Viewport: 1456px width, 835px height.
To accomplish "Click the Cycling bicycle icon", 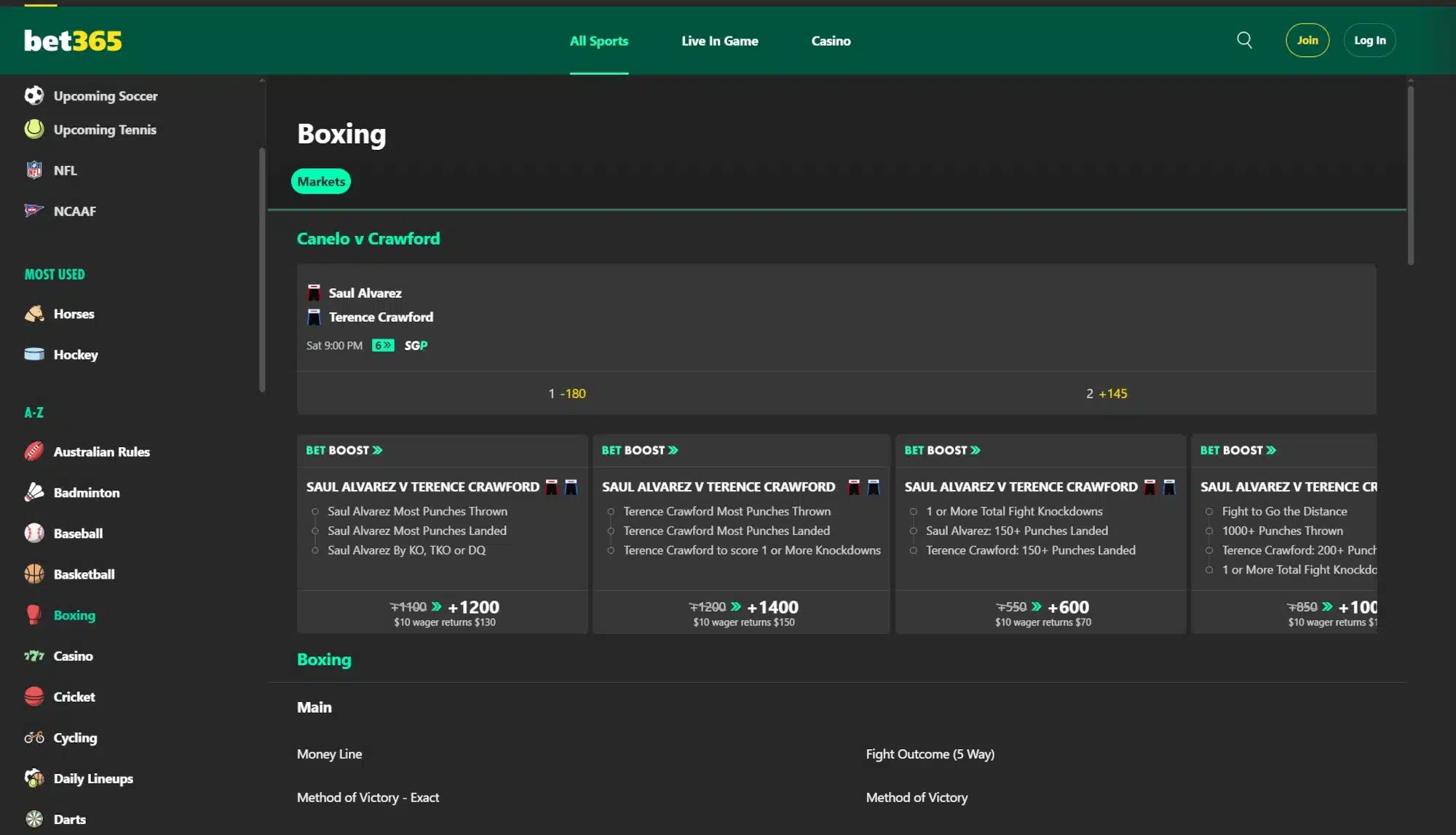I will tap(34, 737).
